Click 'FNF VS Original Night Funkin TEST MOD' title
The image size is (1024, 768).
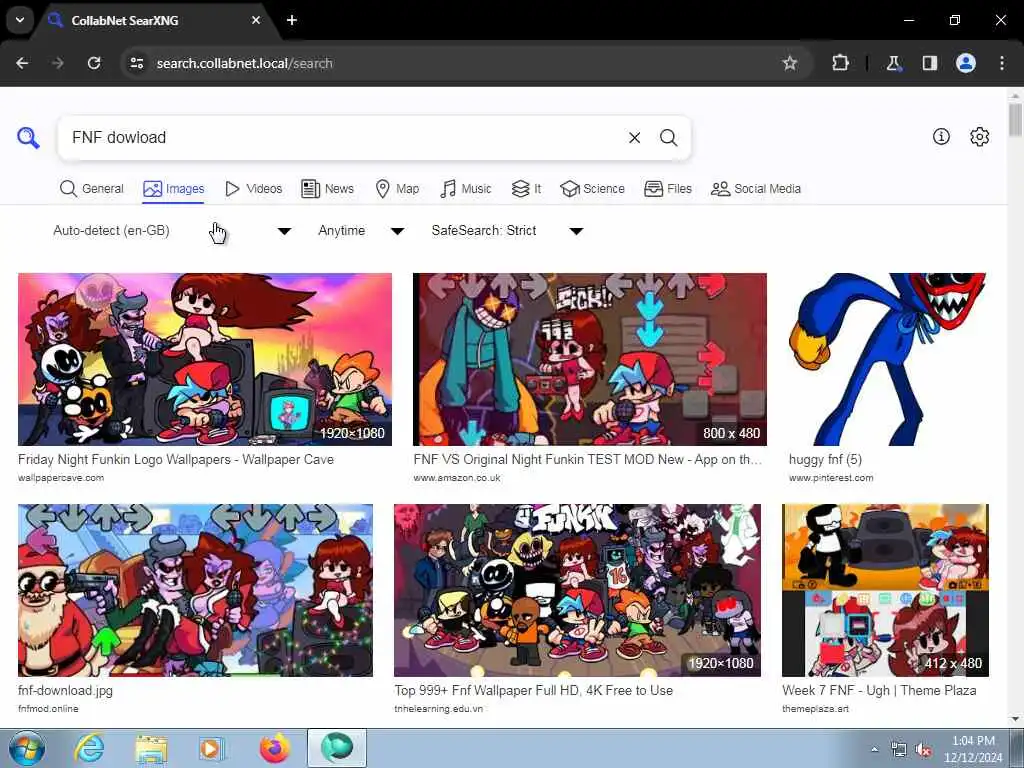coord(587,460)
